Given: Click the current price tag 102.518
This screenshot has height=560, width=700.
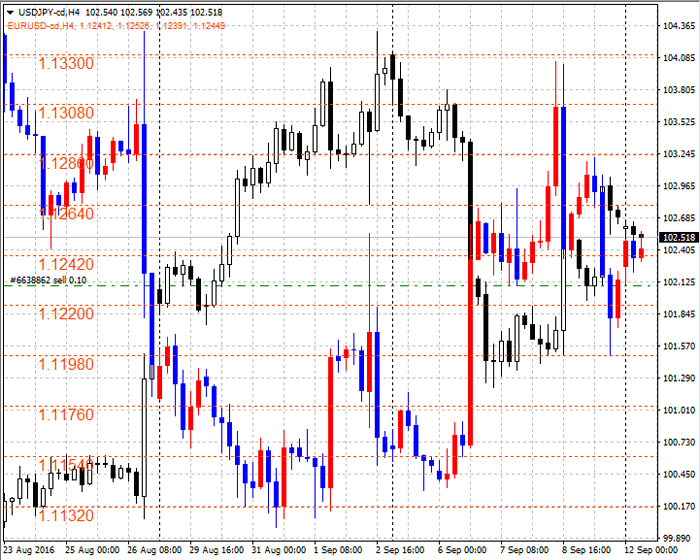Looking at the screenshot, I should [x=679, y=237].
